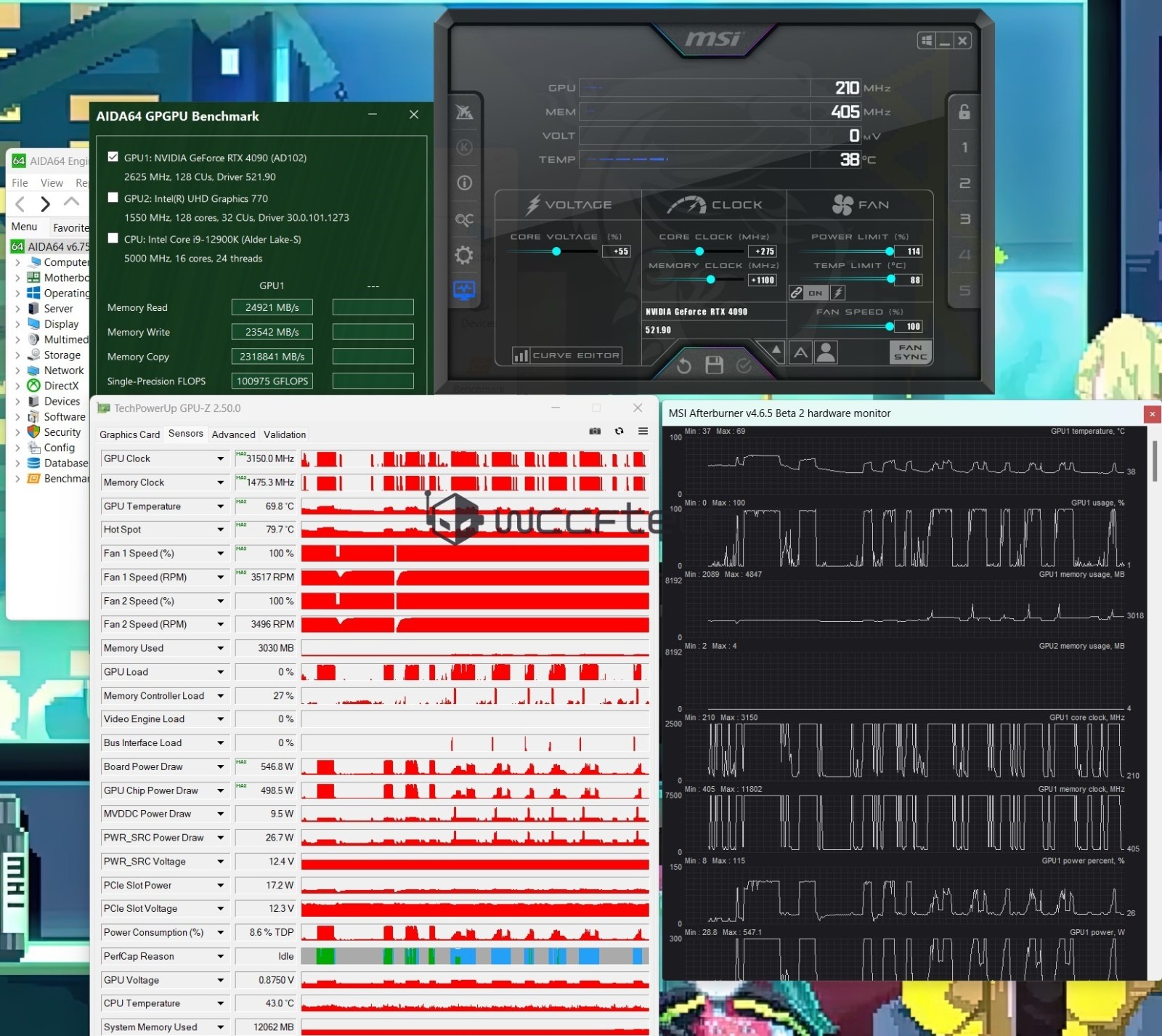Launch Kombustor via the K icon
The width and height of the screenshot is (1162, 1036).
click(x=465, y=147)
